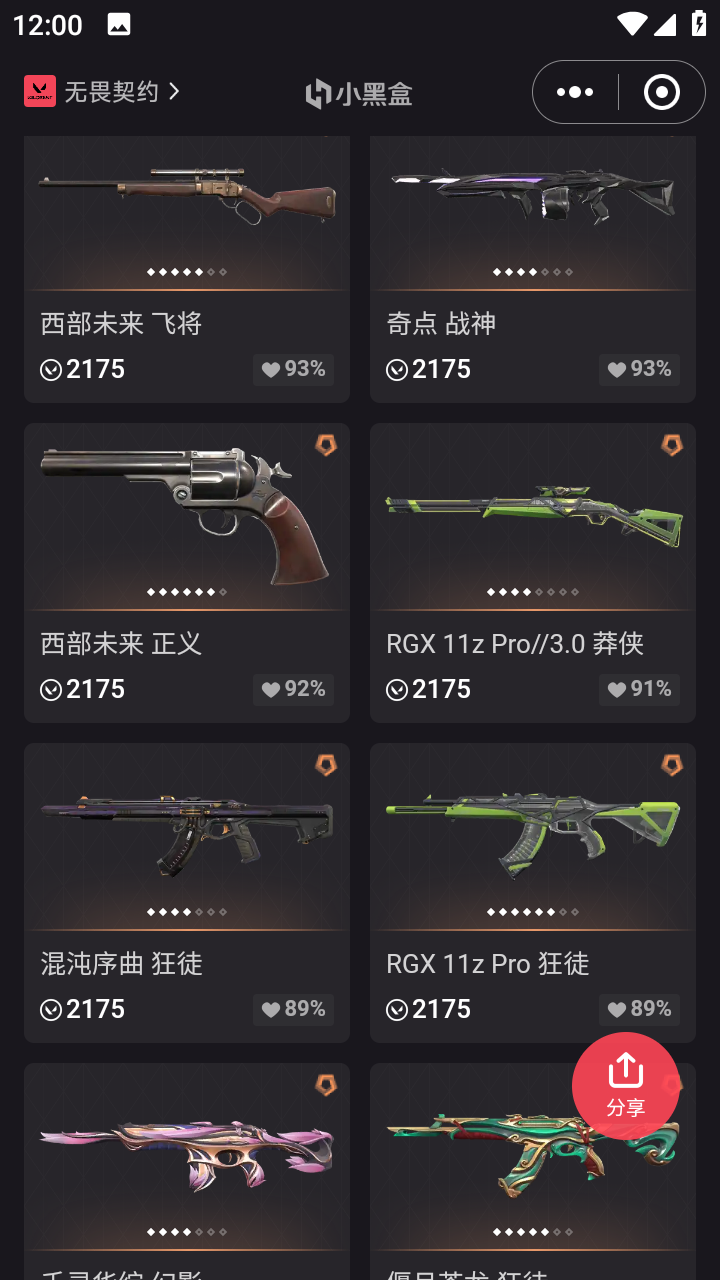
Task: Tap orange tier badge on RGX 11z Pro 狂徒
Action: click(672, 765)
